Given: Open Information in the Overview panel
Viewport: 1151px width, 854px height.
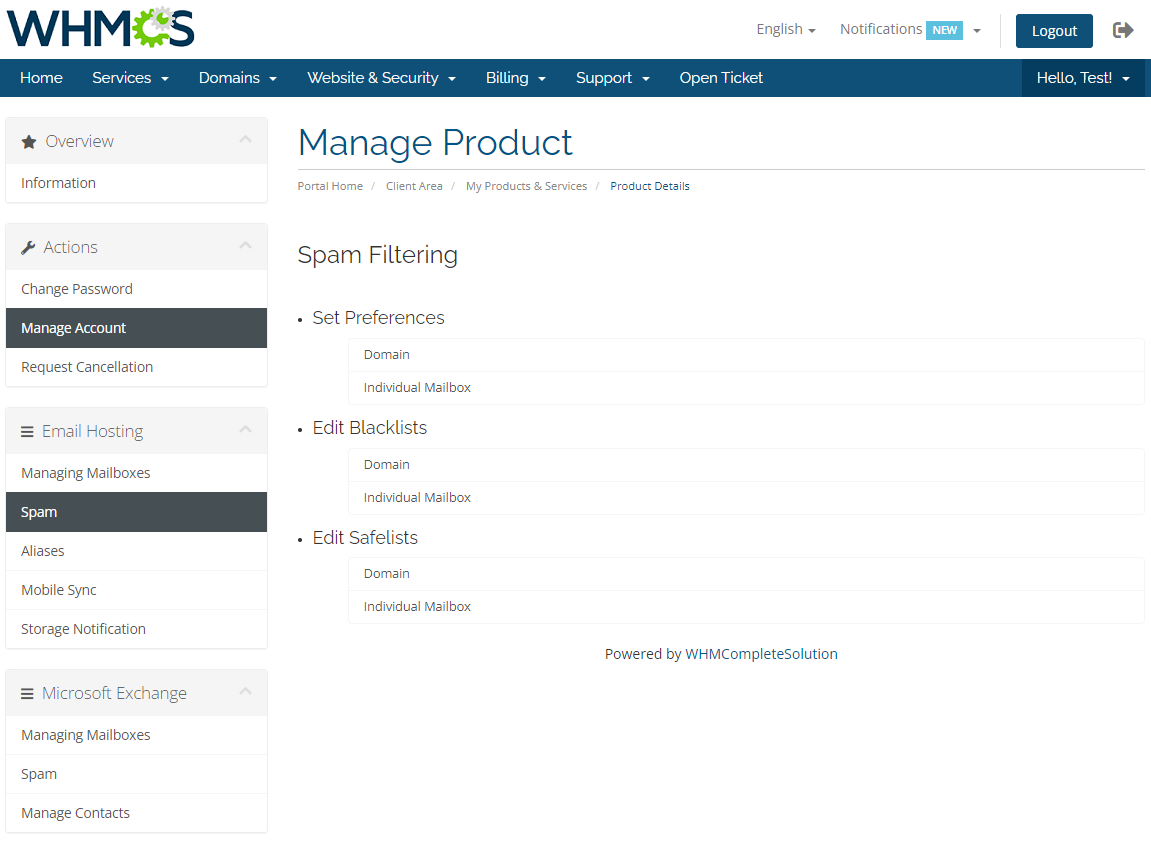Looking at the screenshot, I should tap(137, 183).
